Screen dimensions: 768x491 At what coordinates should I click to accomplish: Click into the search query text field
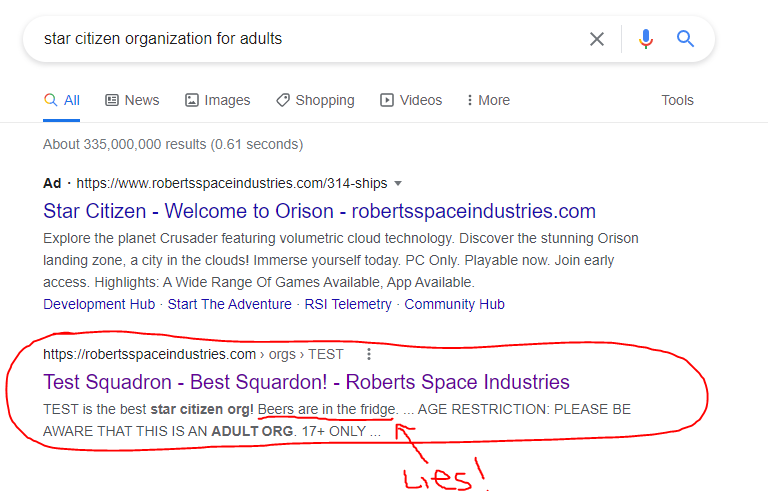click(x=300, y=39)
